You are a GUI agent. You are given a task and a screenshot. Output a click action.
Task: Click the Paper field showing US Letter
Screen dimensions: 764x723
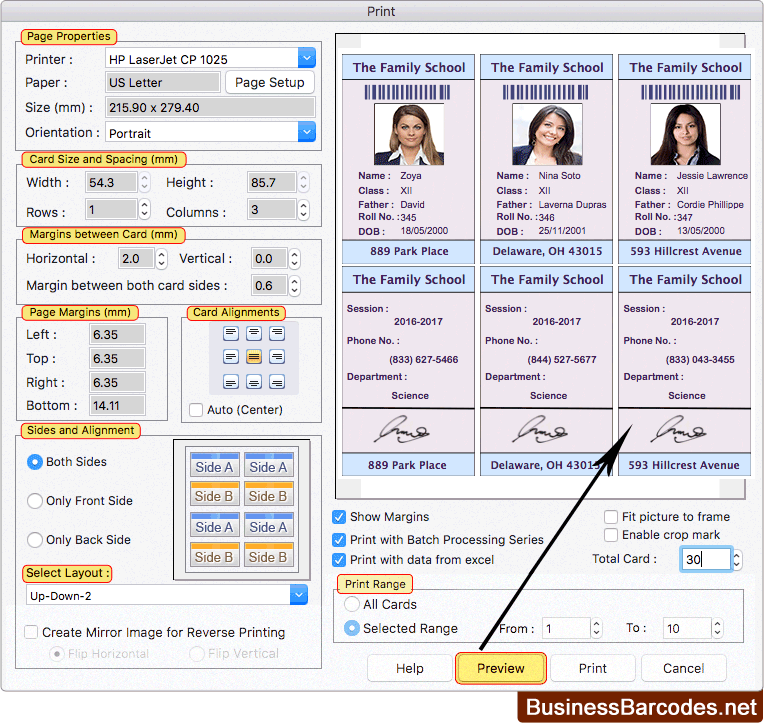coord(163,82)
